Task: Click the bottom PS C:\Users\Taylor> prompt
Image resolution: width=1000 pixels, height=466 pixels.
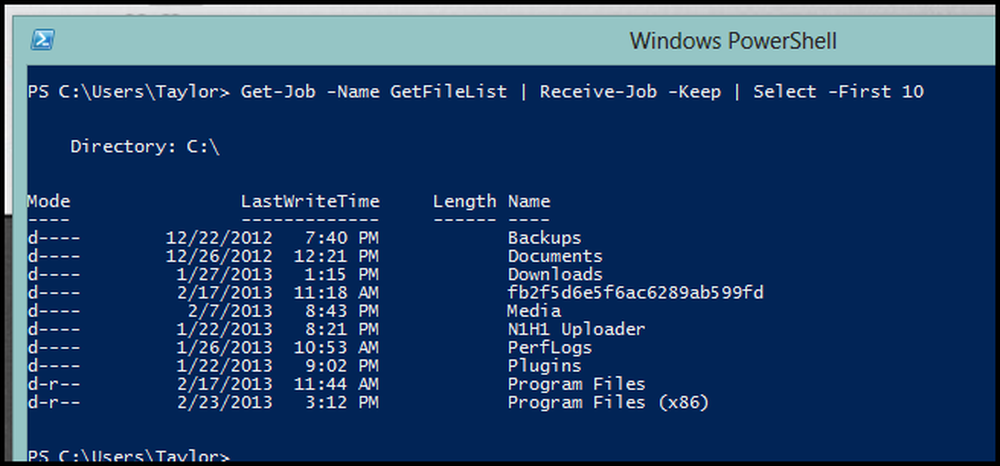Action: point(128,456)
